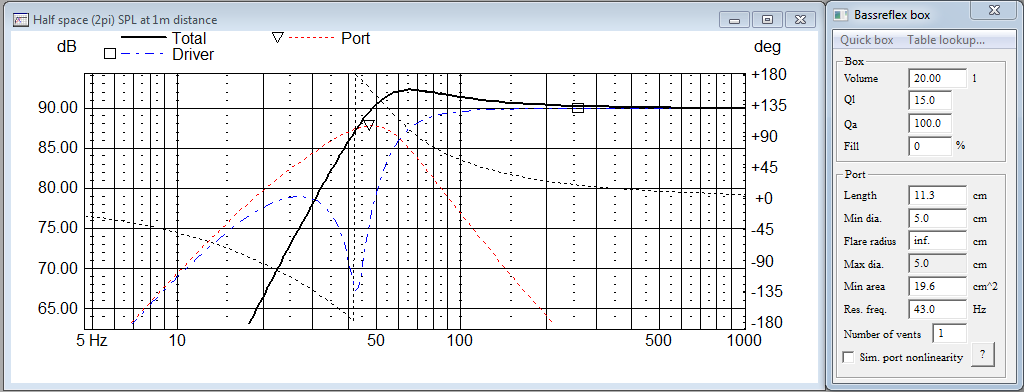Maximize the SPL graph window
The width and height of the screenshot is (1024, 392).
point(767,20)
